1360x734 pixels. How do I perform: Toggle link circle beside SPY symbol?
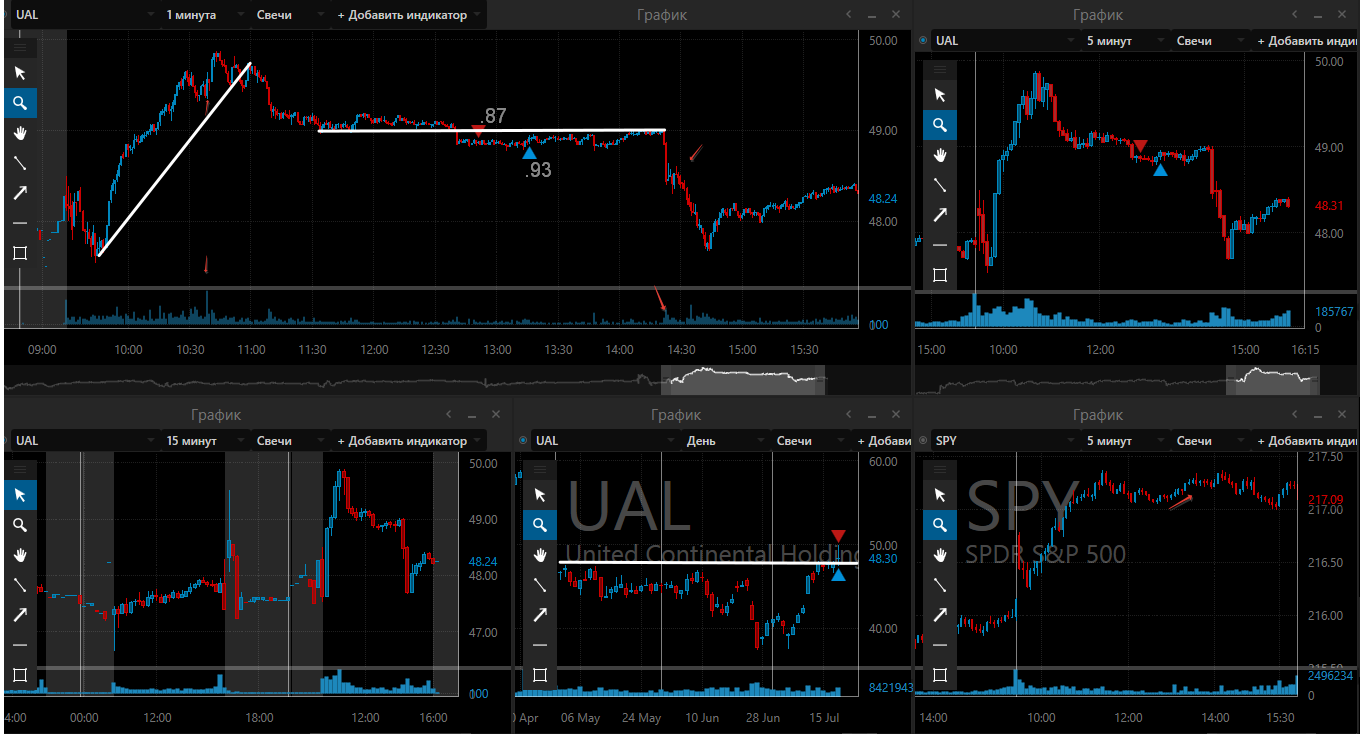[x=922, y=441]
